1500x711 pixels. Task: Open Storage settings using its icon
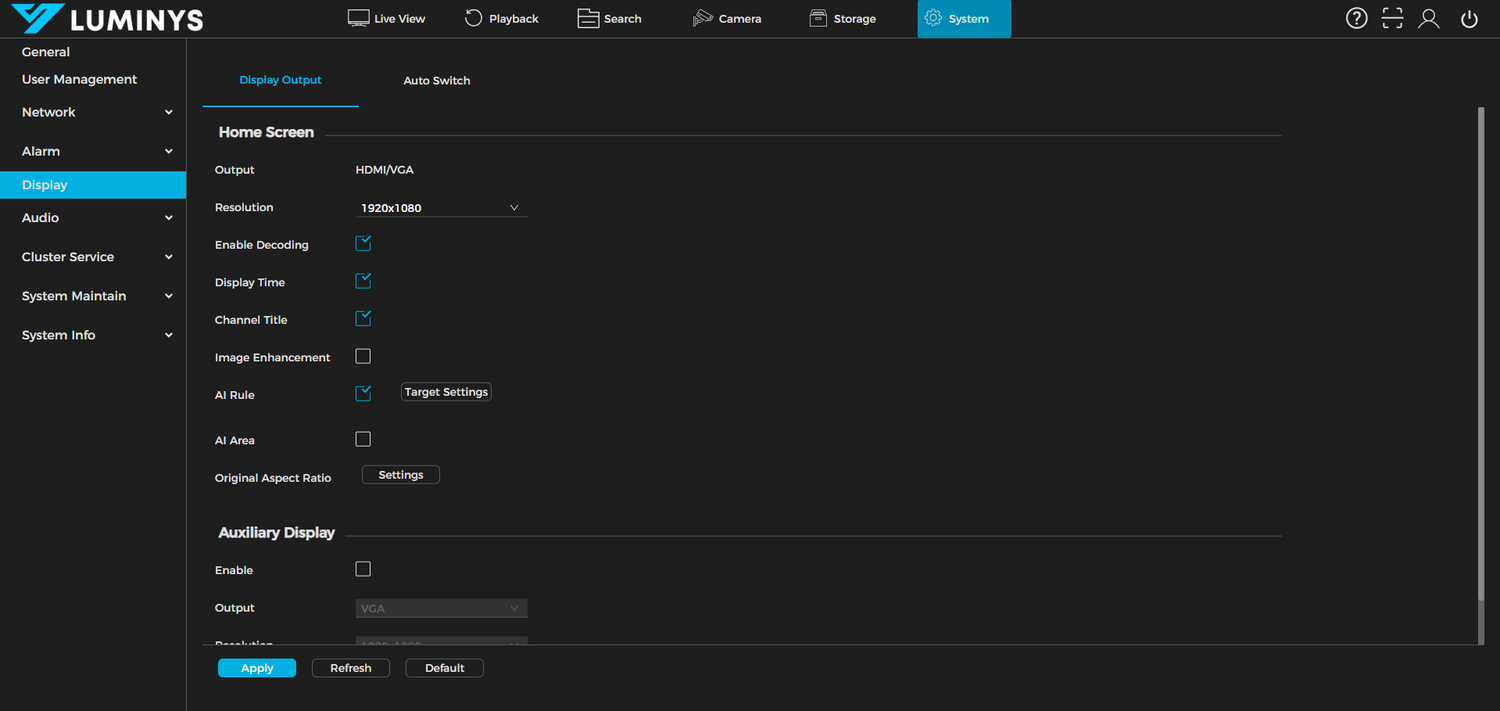pos(843,18)
